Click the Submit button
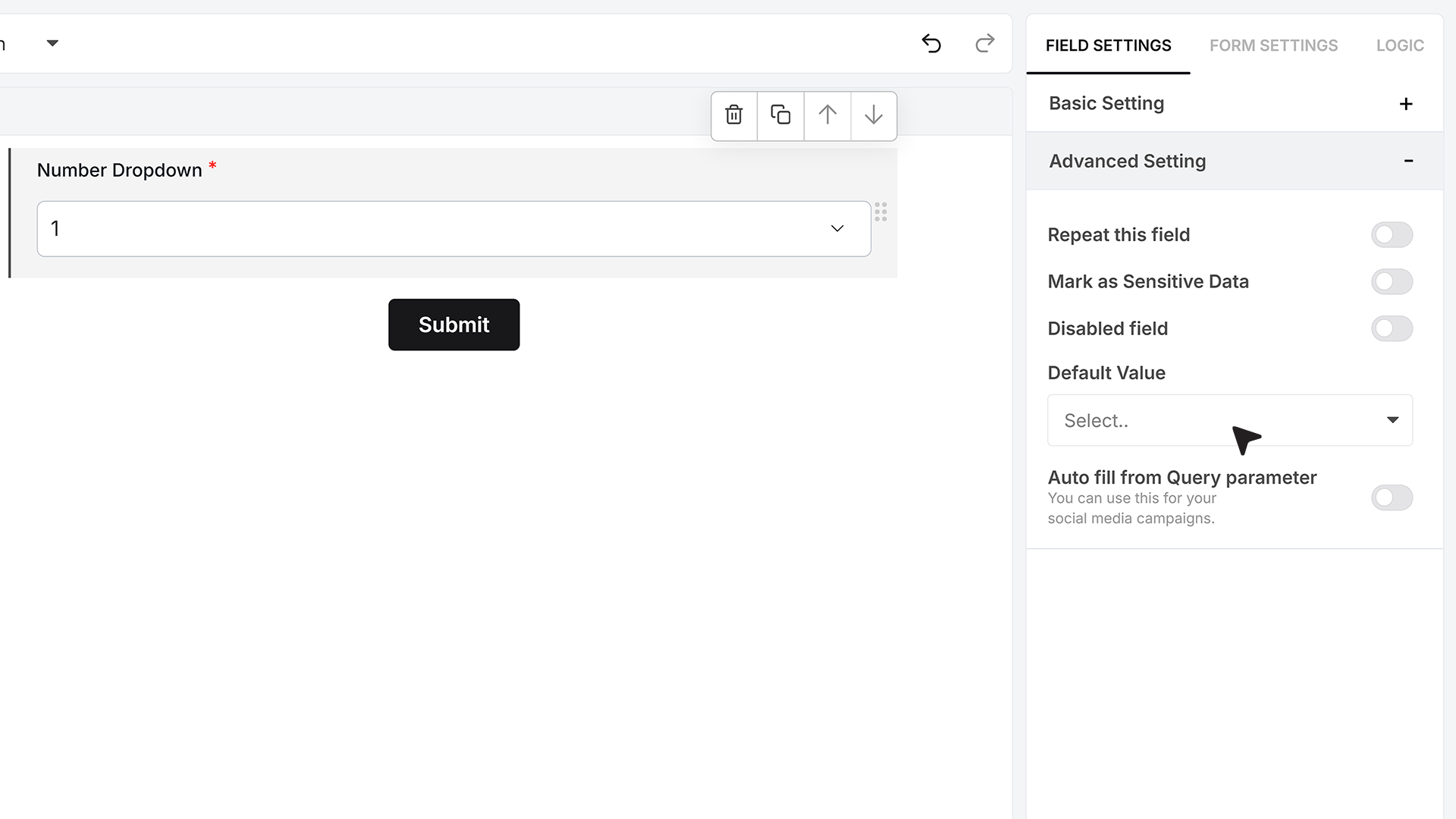The width and height of the screenshot is (1456, 819). point(453,325)
